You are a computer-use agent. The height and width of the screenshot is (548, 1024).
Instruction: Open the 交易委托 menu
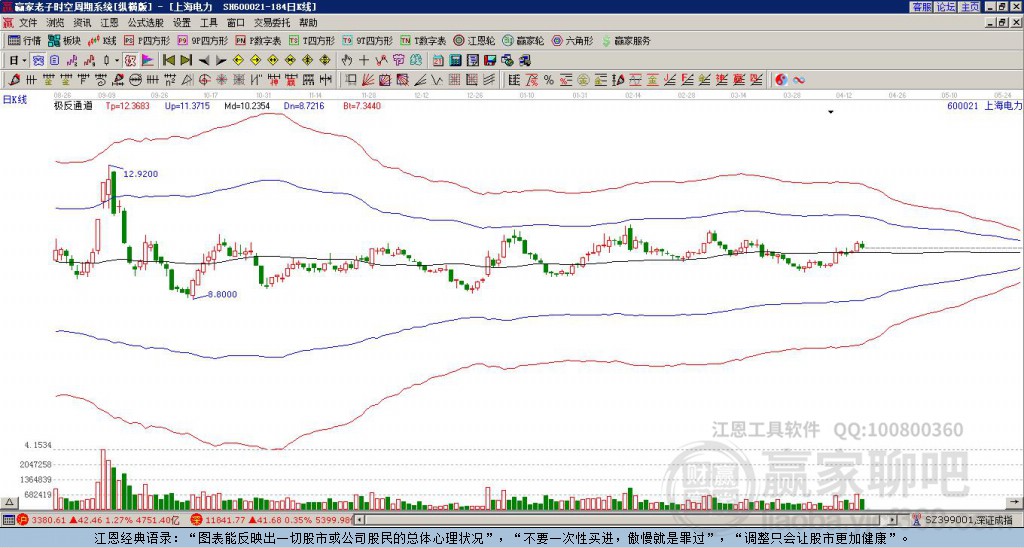272,23
